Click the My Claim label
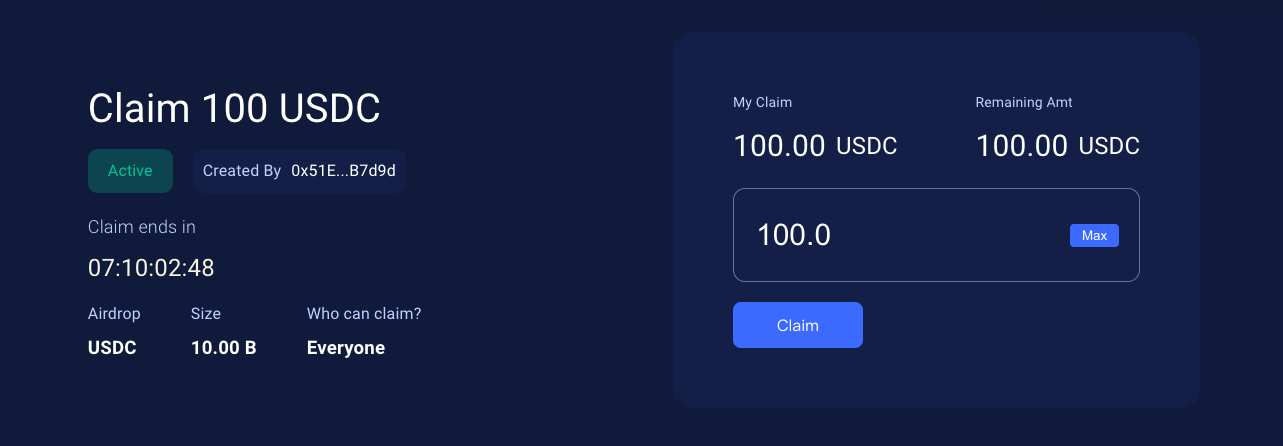The height and width of the screenshot is (446, 1283). pyautogui.click(x=763, y=102)
